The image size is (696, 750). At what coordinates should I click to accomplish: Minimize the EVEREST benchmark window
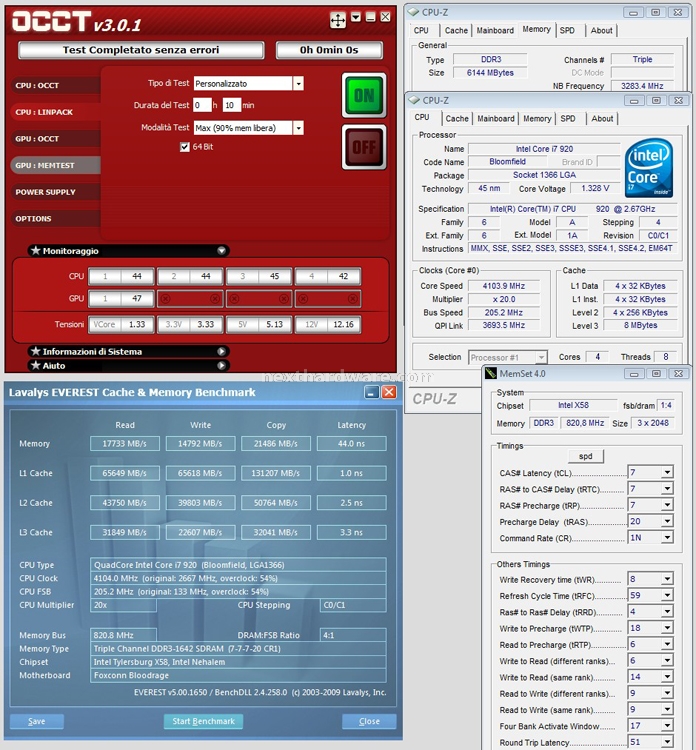pos(372,392)
